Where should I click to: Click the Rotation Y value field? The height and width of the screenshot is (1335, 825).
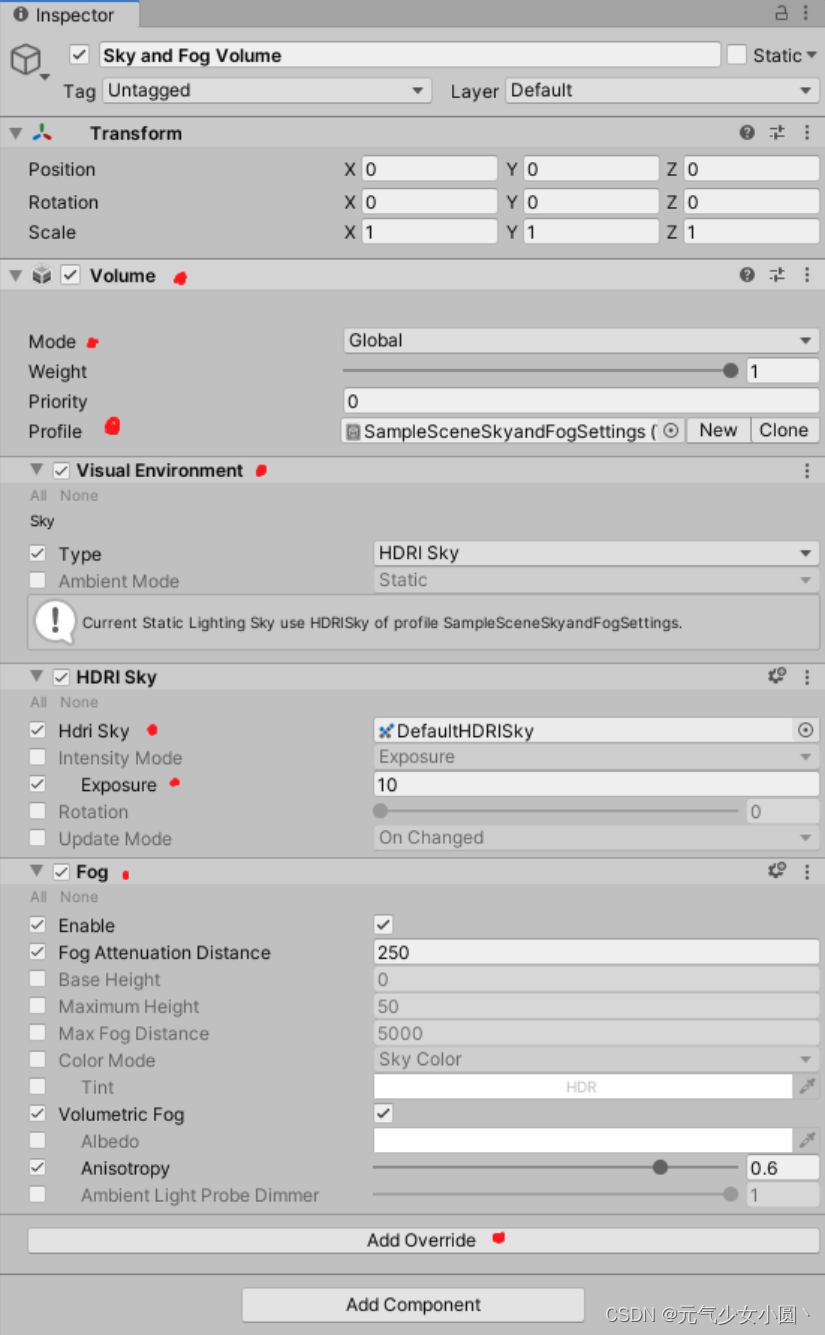(590, 202)
